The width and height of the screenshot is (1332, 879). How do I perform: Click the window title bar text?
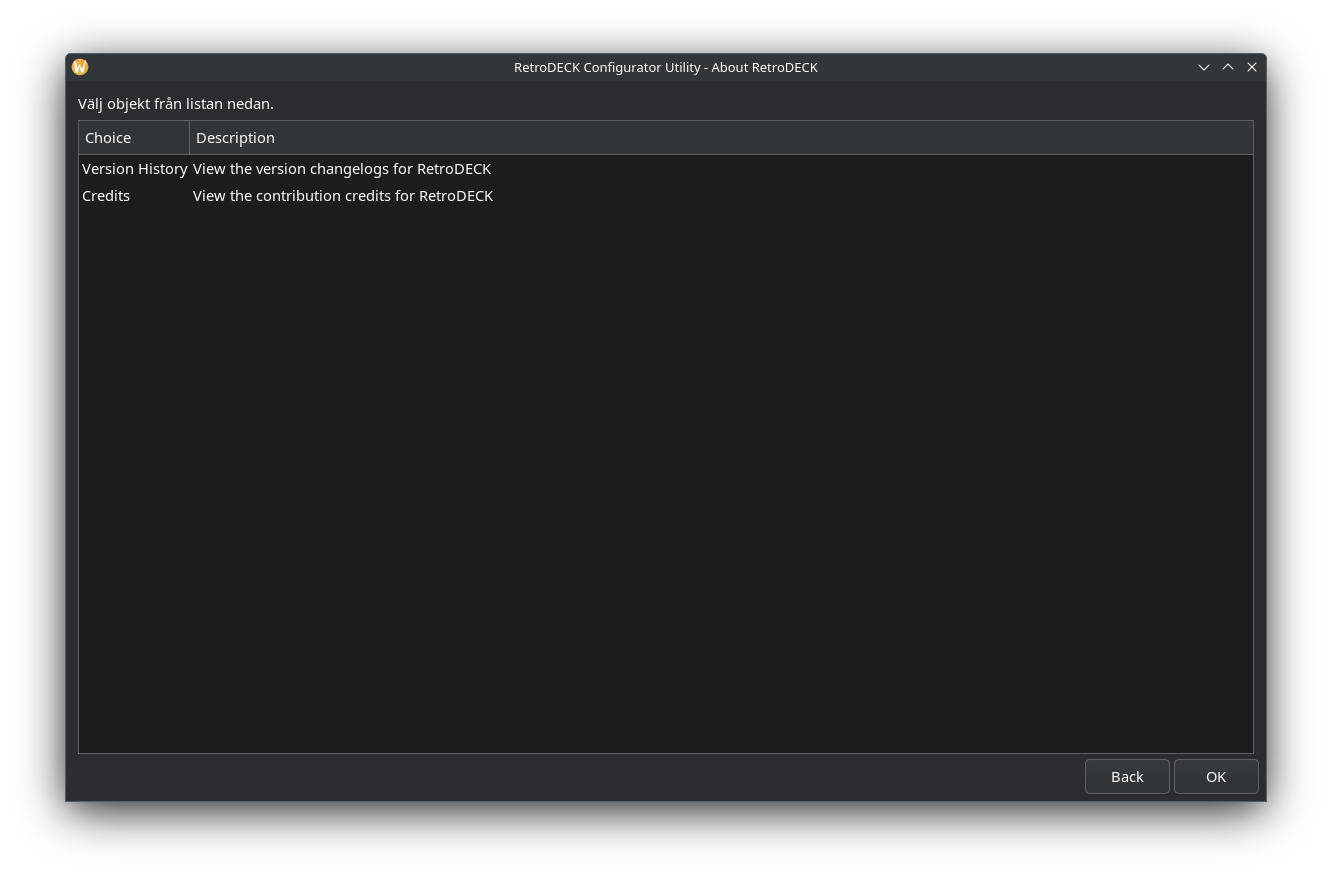(x=666, y=67)
